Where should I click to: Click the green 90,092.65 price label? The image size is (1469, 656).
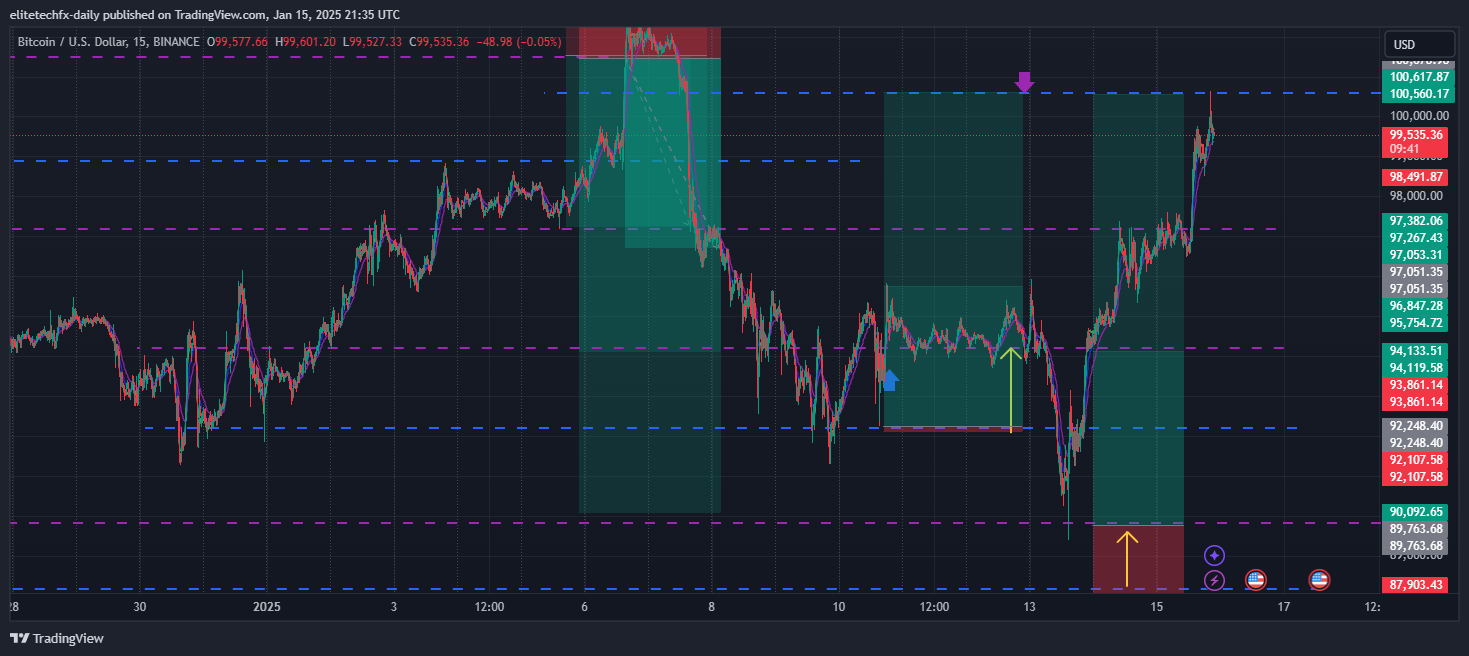point(1415,512)
